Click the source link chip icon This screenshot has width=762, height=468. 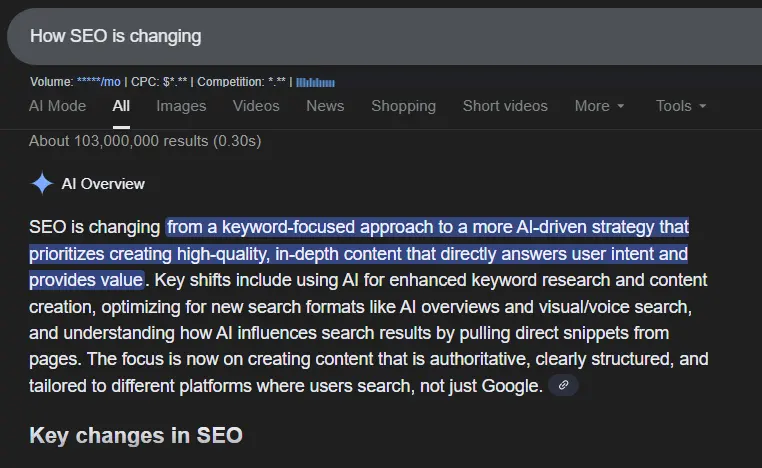tap(563, 385)
